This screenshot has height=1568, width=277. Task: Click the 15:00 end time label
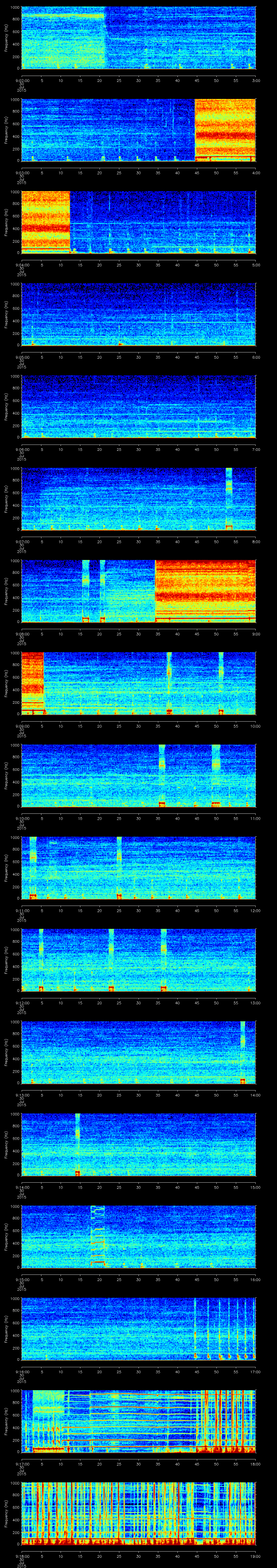(x=255, y=1187)
